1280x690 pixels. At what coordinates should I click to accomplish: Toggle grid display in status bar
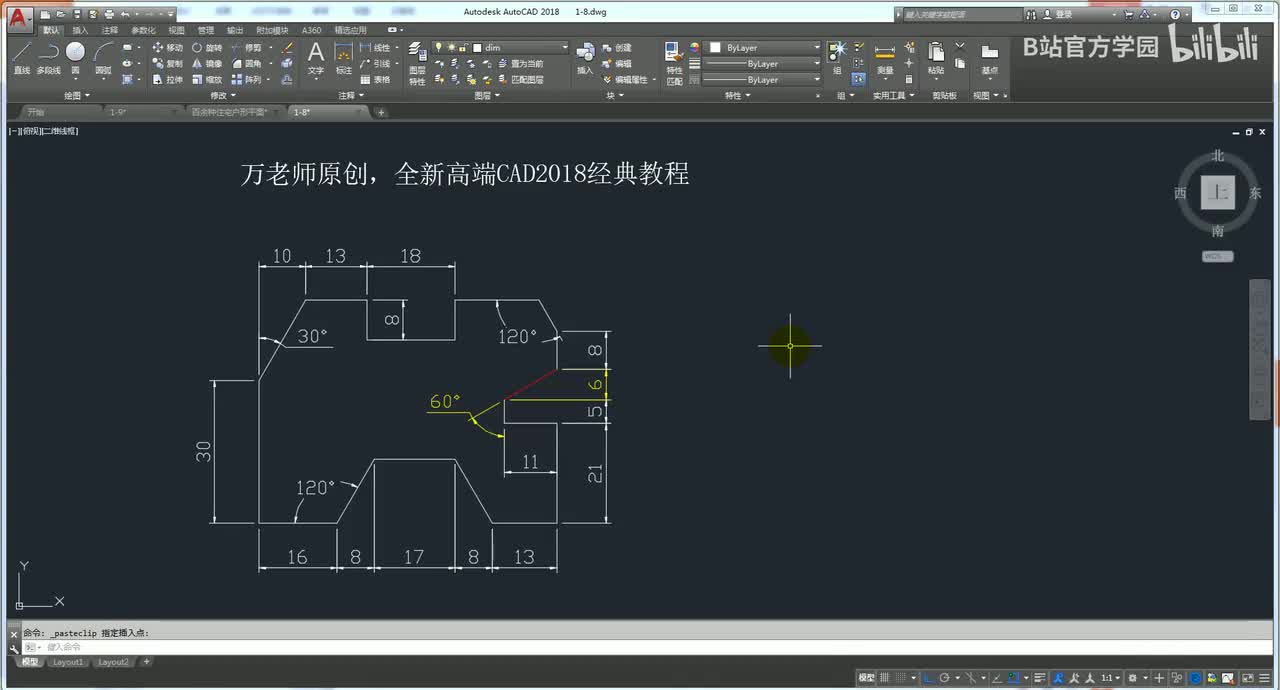(x=884, y=678)
